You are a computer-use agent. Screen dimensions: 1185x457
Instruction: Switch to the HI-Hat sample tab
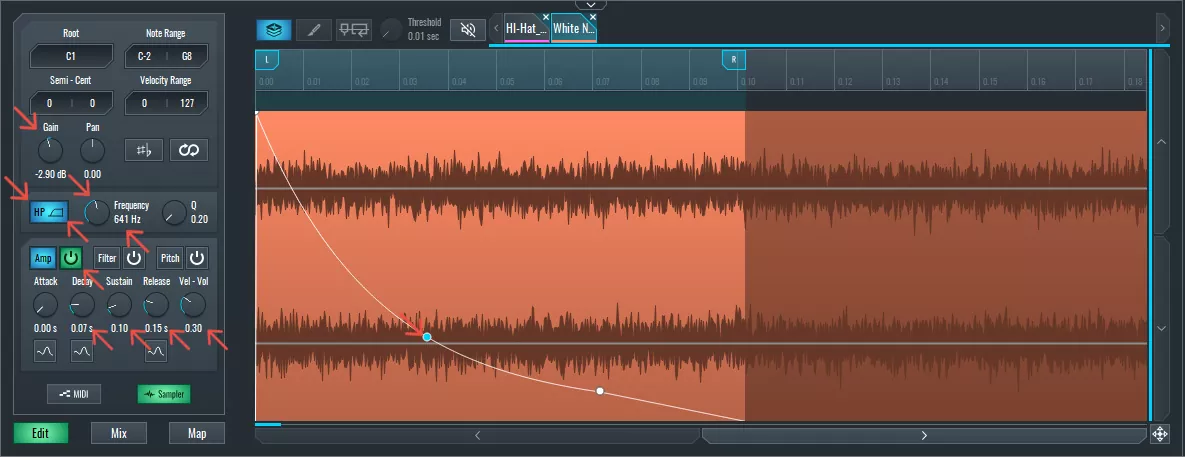pos(524,29)
